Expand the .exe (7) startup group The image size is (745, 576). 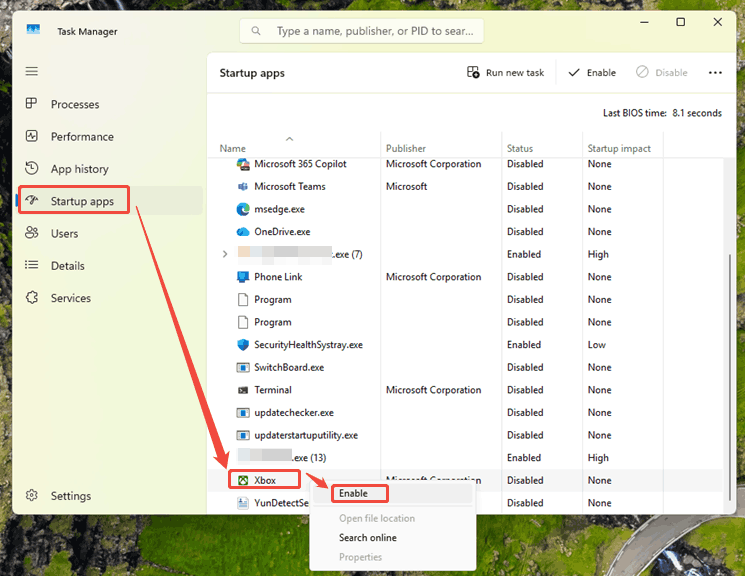point(225,254)
